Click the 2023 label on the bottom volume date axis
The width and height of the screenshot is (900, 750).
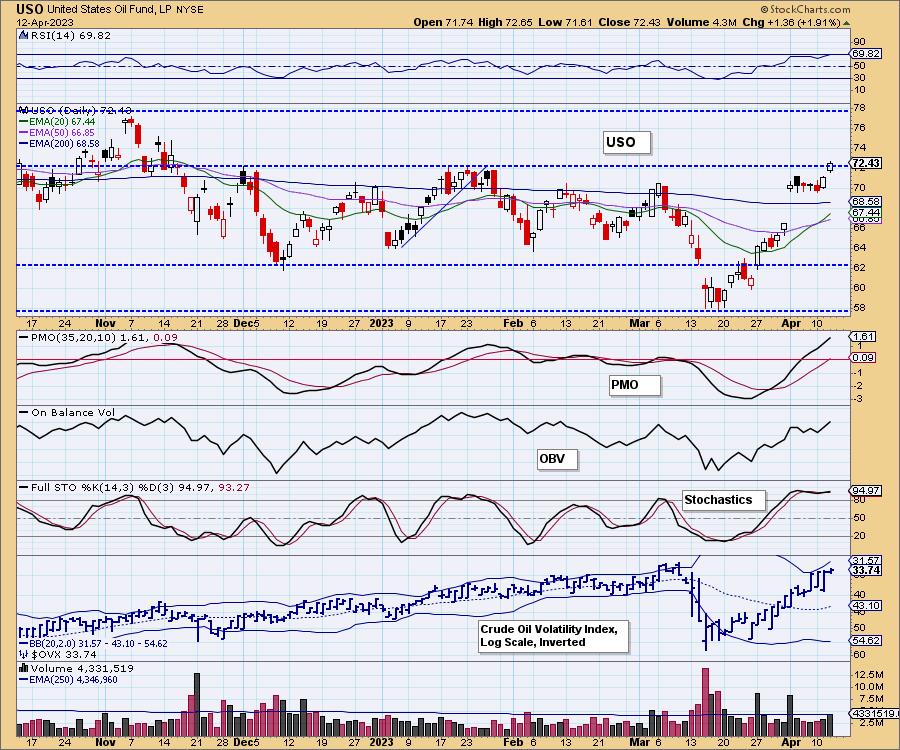381,742
